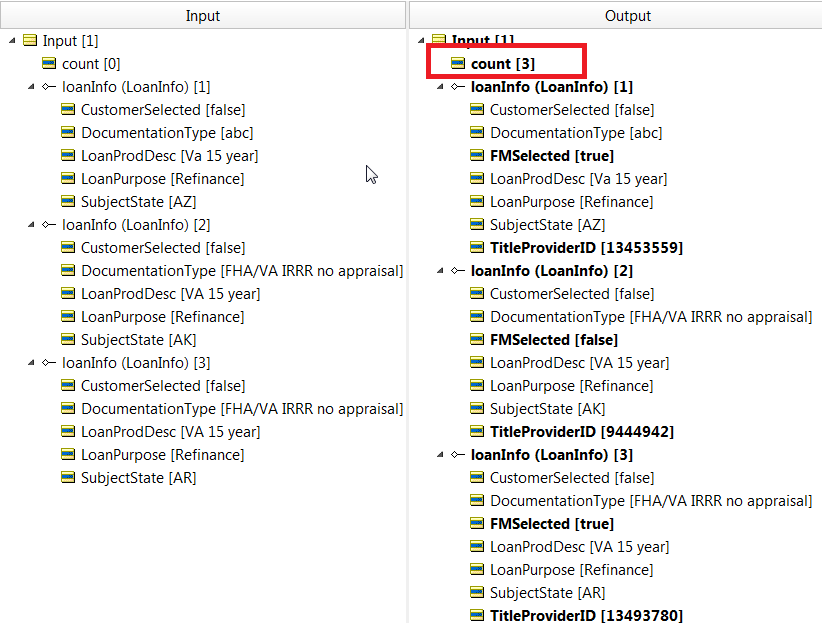Click the icon beside TitleProviderID [13453559]

(477, 247)
